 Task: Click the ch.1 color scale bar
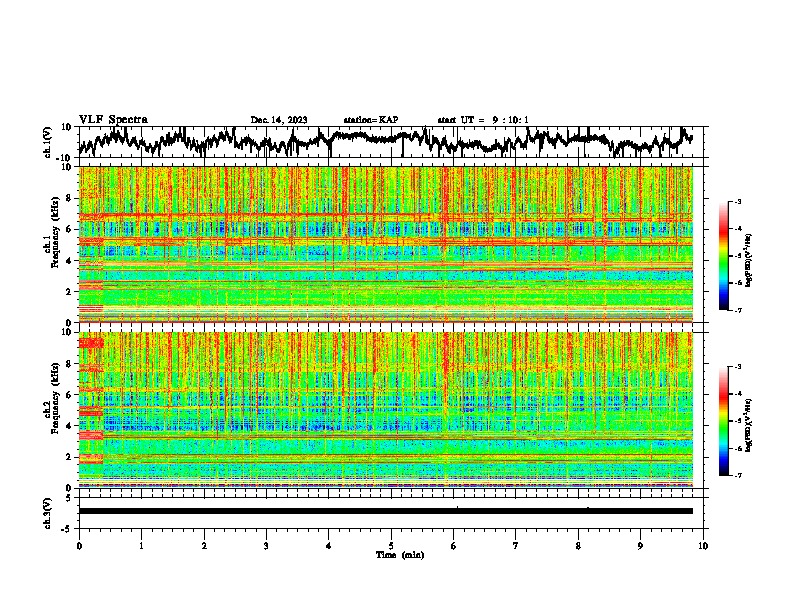724,256
